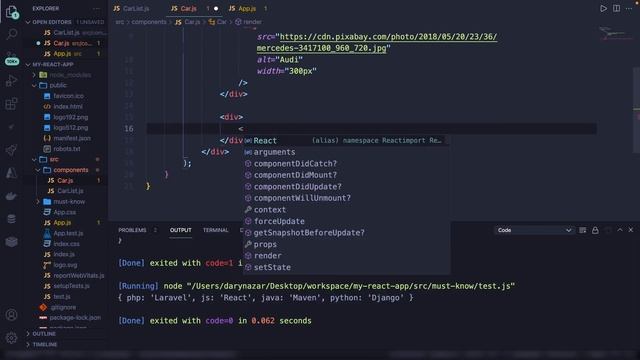Open the Explorer view in activity bar
This screenshot has height=360, width=640.
click(x=12, y=12)
